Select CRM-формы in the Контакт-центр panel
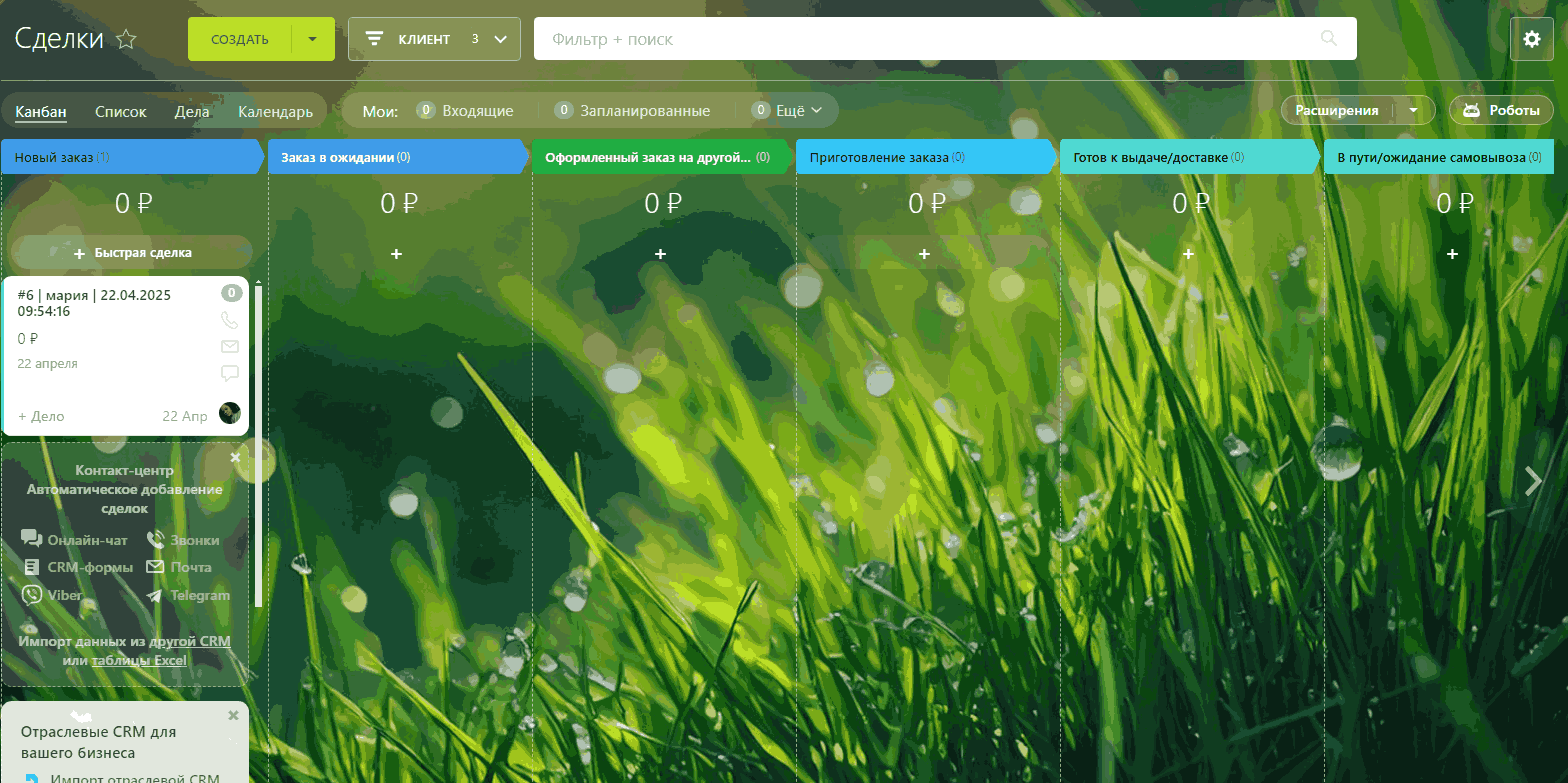 point(78,567)
